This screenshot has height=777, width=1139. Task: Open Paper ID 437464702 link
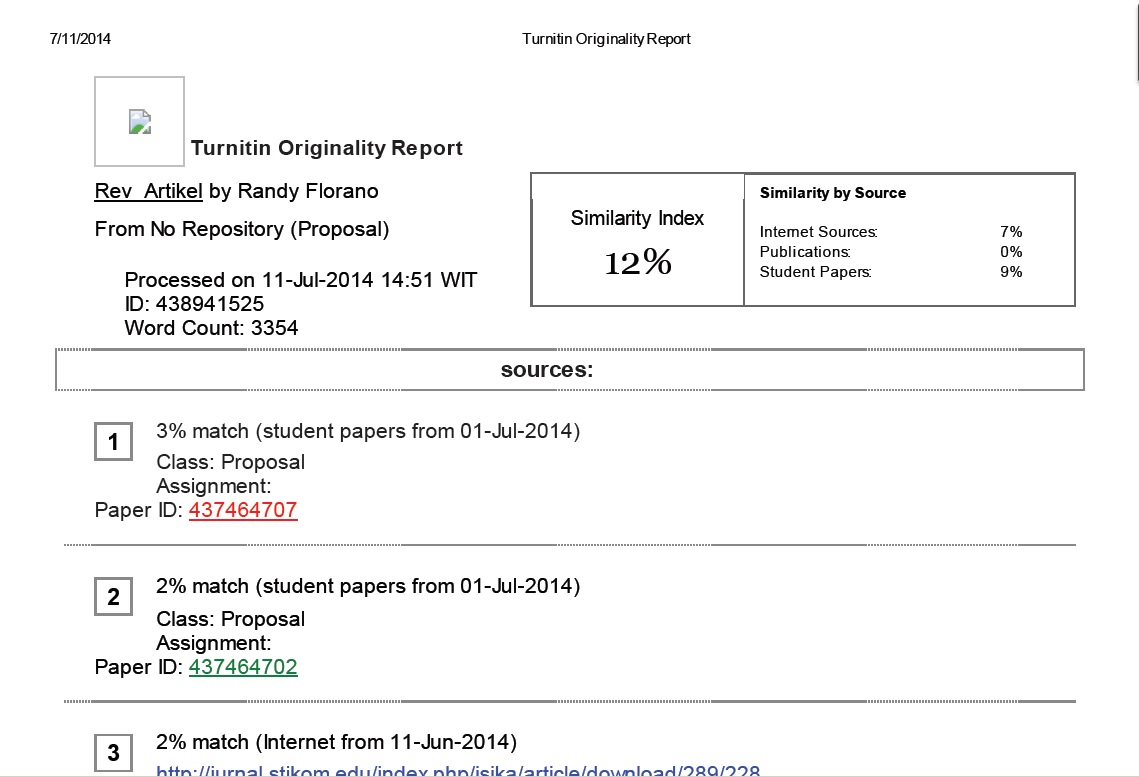tap(243, 667)
